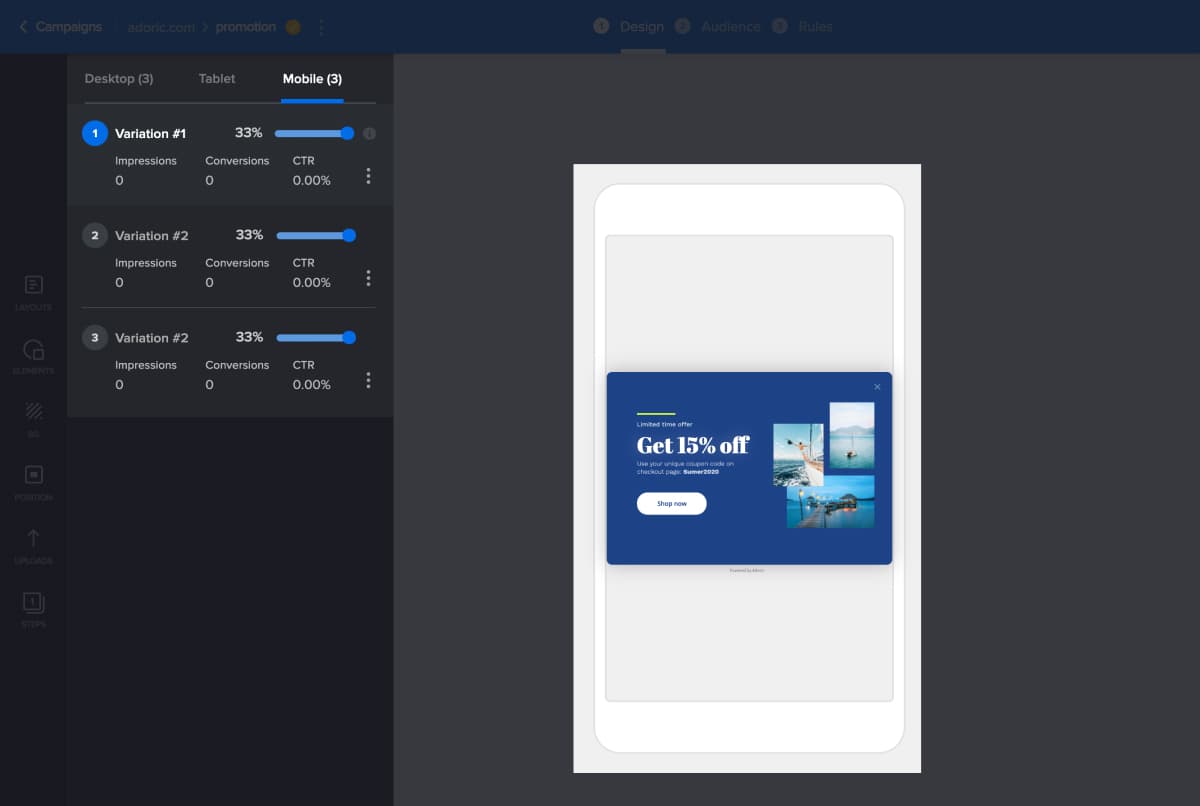
Task: Close the popup using its X icon
Action: pos(877,387)
